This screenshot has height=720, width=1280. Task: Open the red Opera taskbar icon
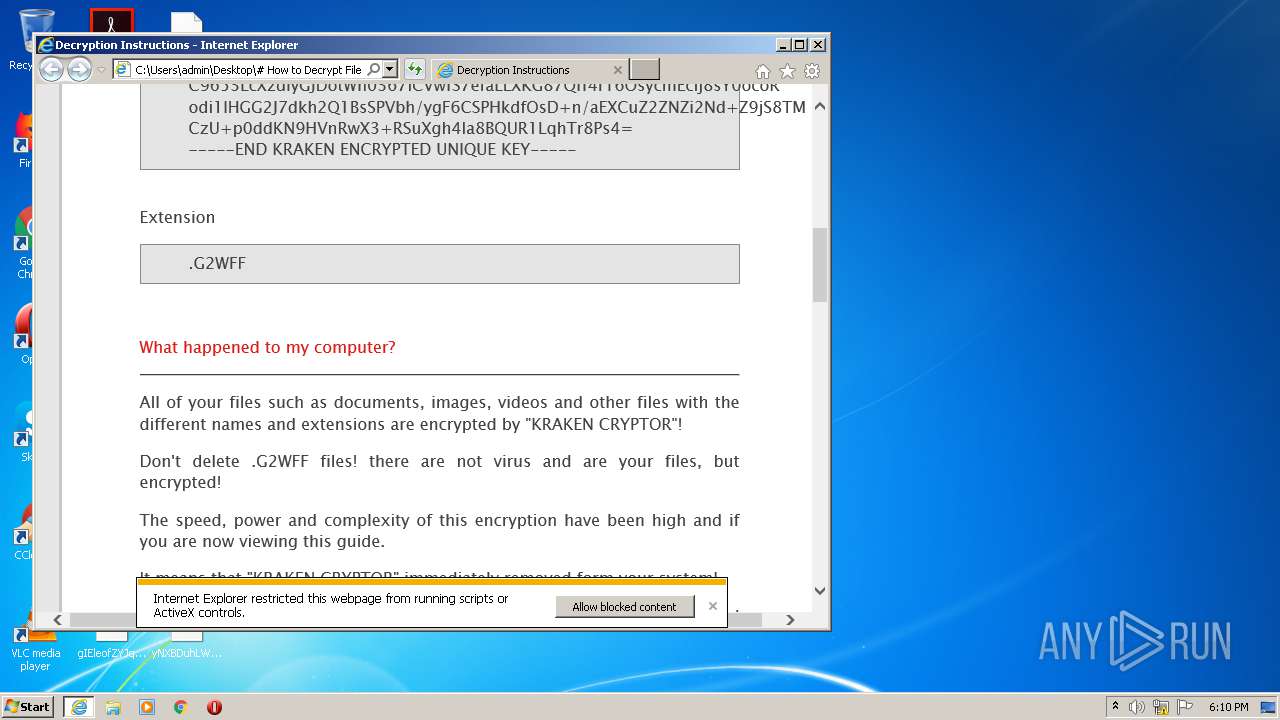point(214,707)
